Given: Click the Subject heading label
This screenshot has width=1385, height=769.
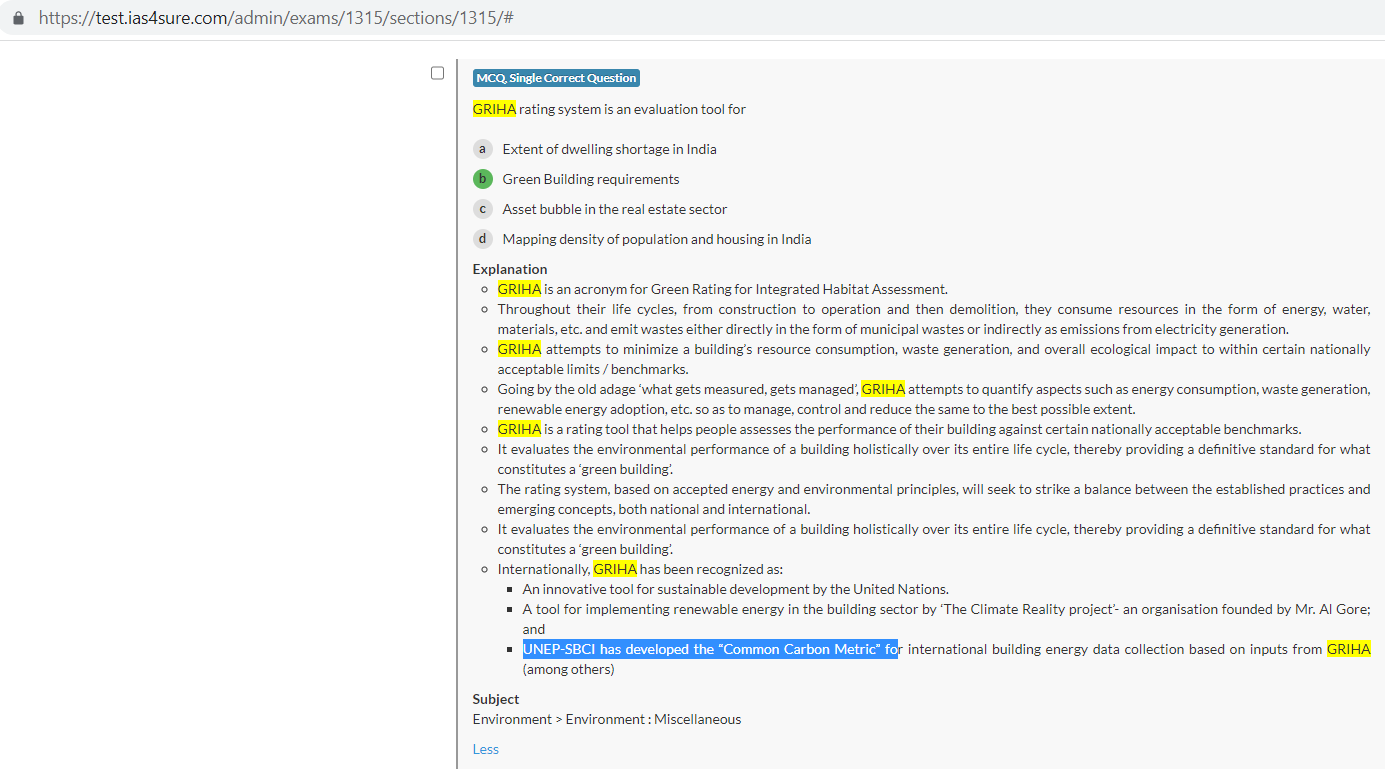Looking at the screenshot, I should coord(495,699).
